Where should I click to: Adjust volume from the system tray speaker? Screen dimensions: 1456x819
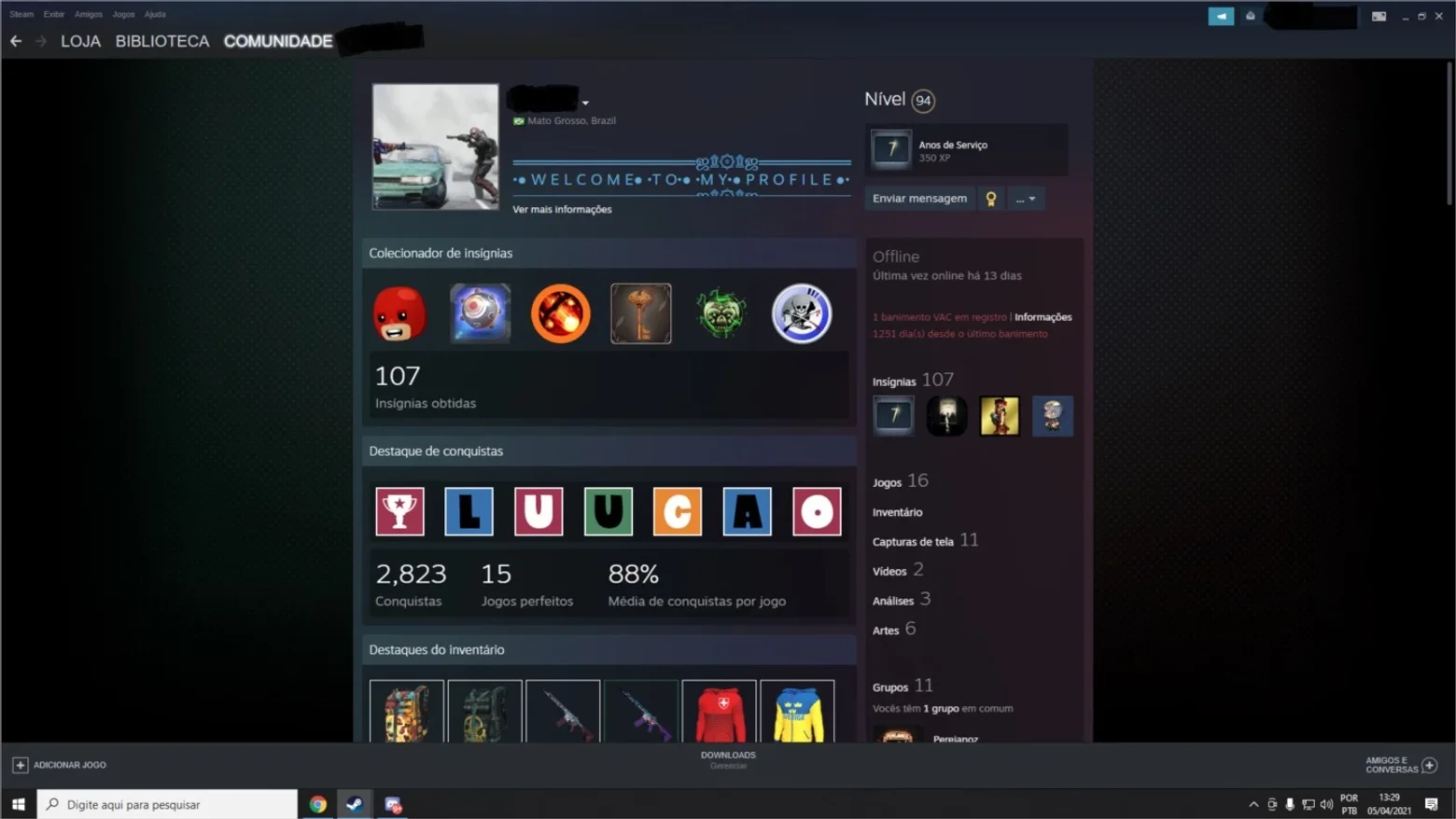(x=1326, y=804)
